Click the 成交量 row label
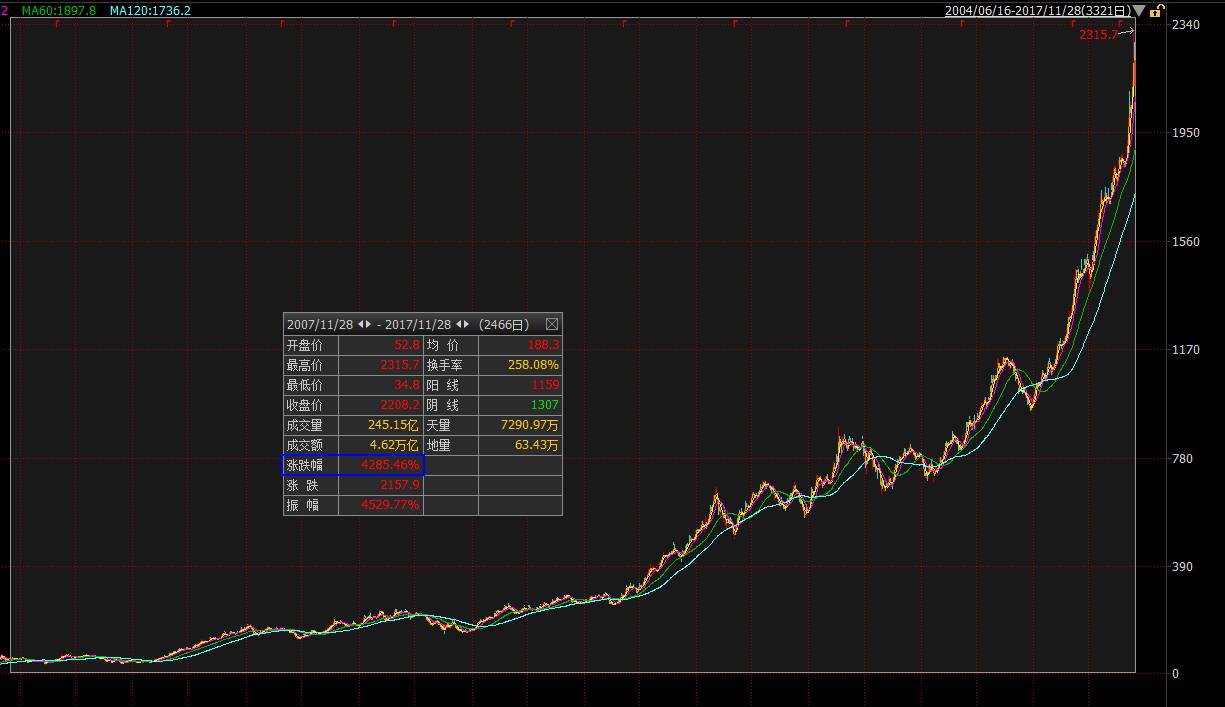This screenshot has height=707, width=1225. tap(305, 425)
